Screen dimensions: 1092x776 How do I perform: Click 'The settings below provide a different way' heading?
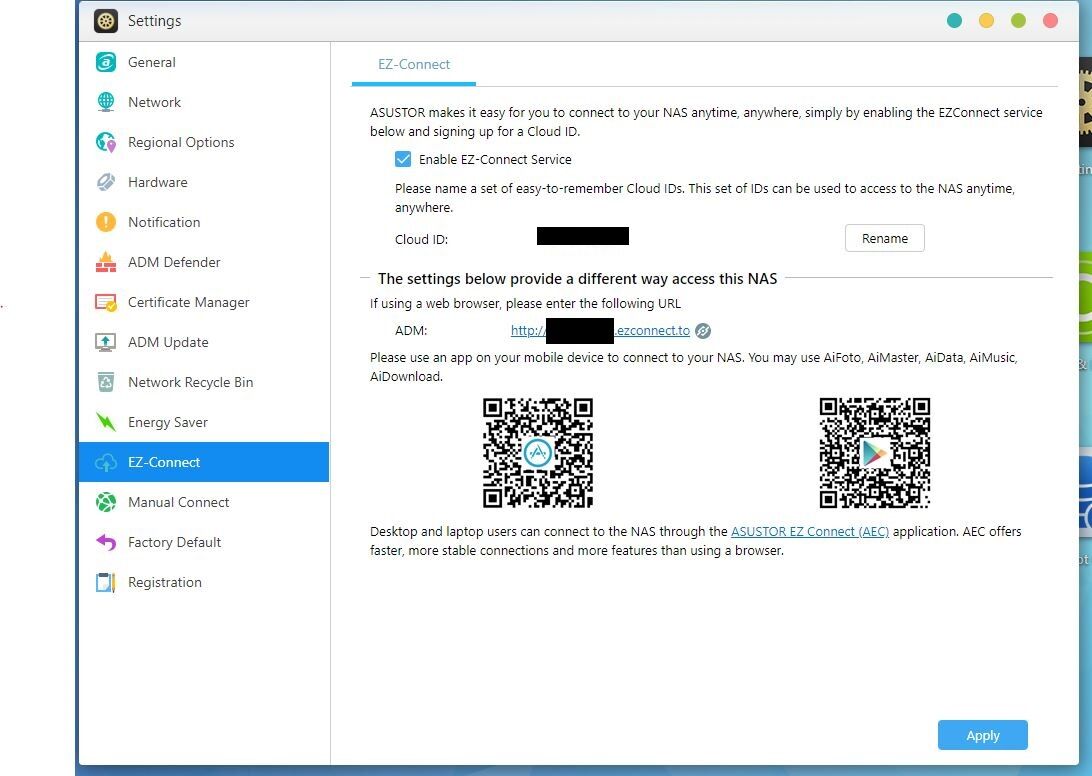coord(577,279)
